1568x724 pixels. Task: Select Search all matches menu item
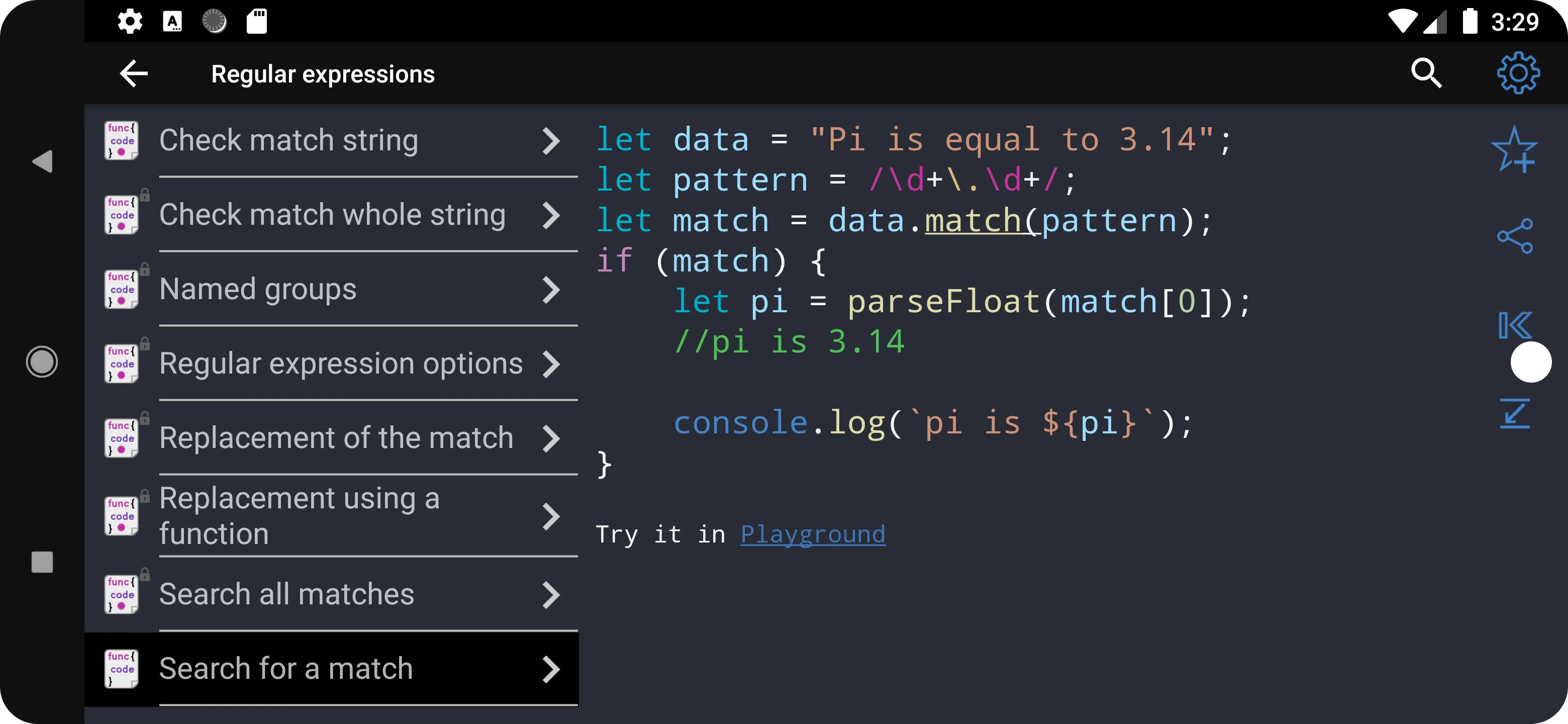[x=331, y=594]
